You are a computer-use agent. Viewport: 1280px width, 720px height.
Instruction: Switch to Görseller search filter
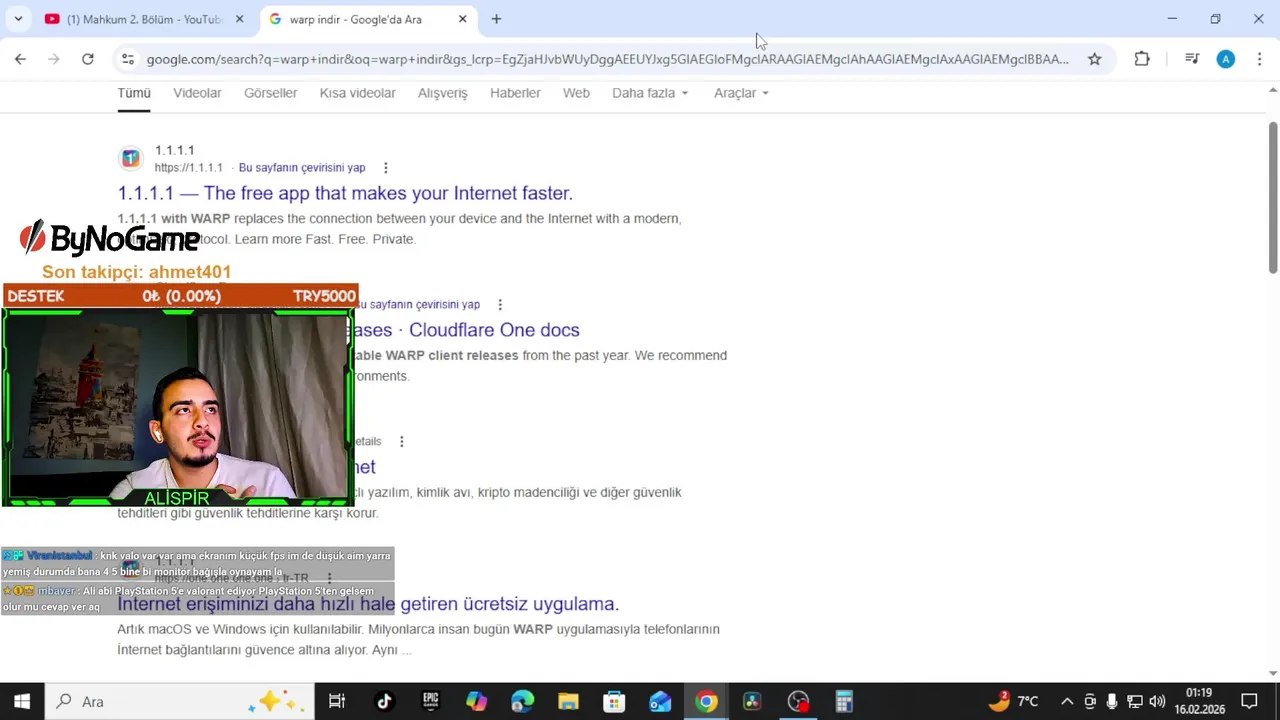click(x=270, y=93)
